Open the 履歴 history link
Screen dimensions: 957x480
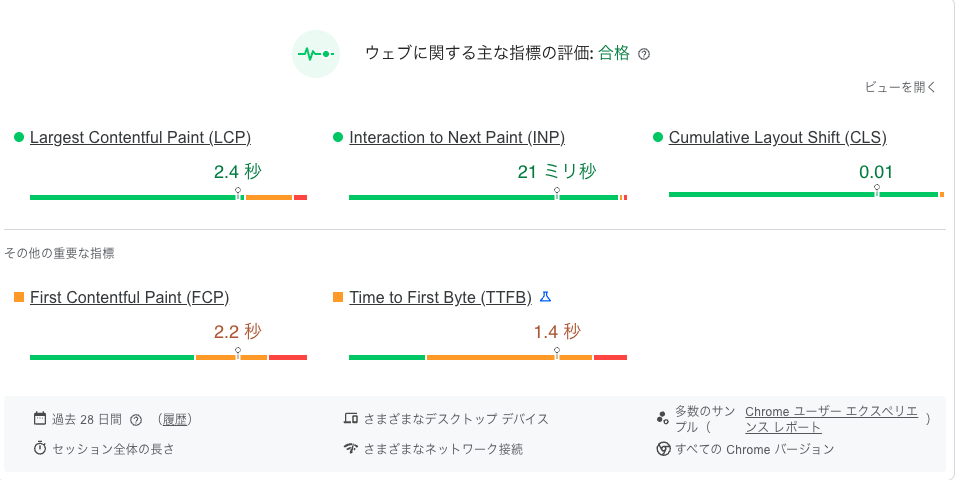176,419
